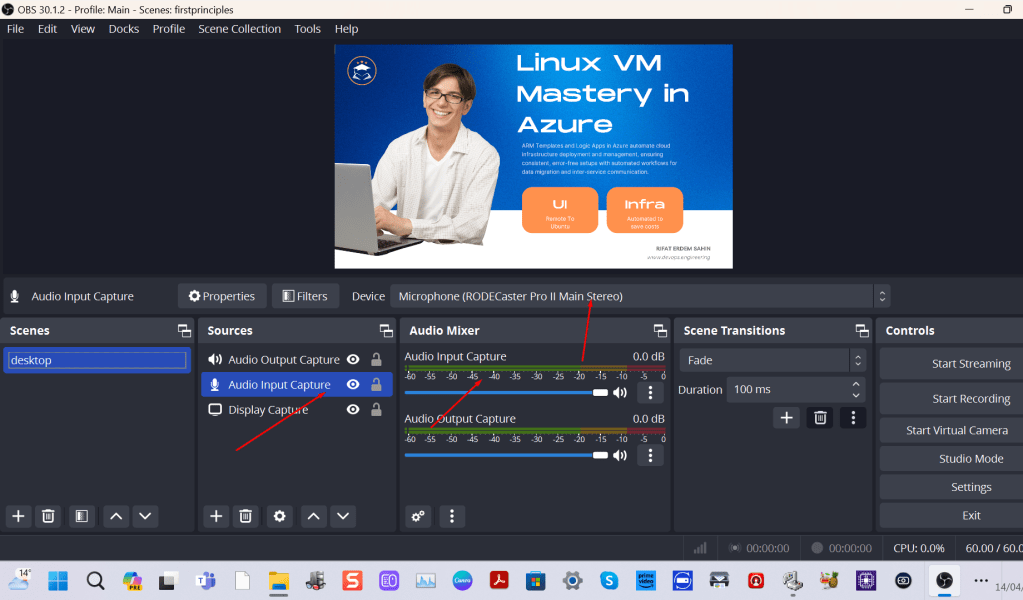Open the Edit menu

click(47, 29)
